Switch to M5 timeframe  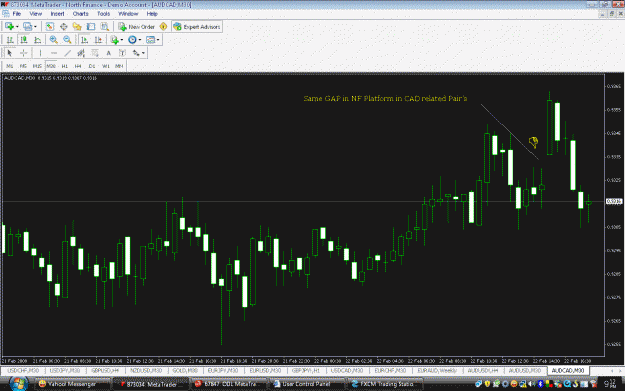(23, 66)
